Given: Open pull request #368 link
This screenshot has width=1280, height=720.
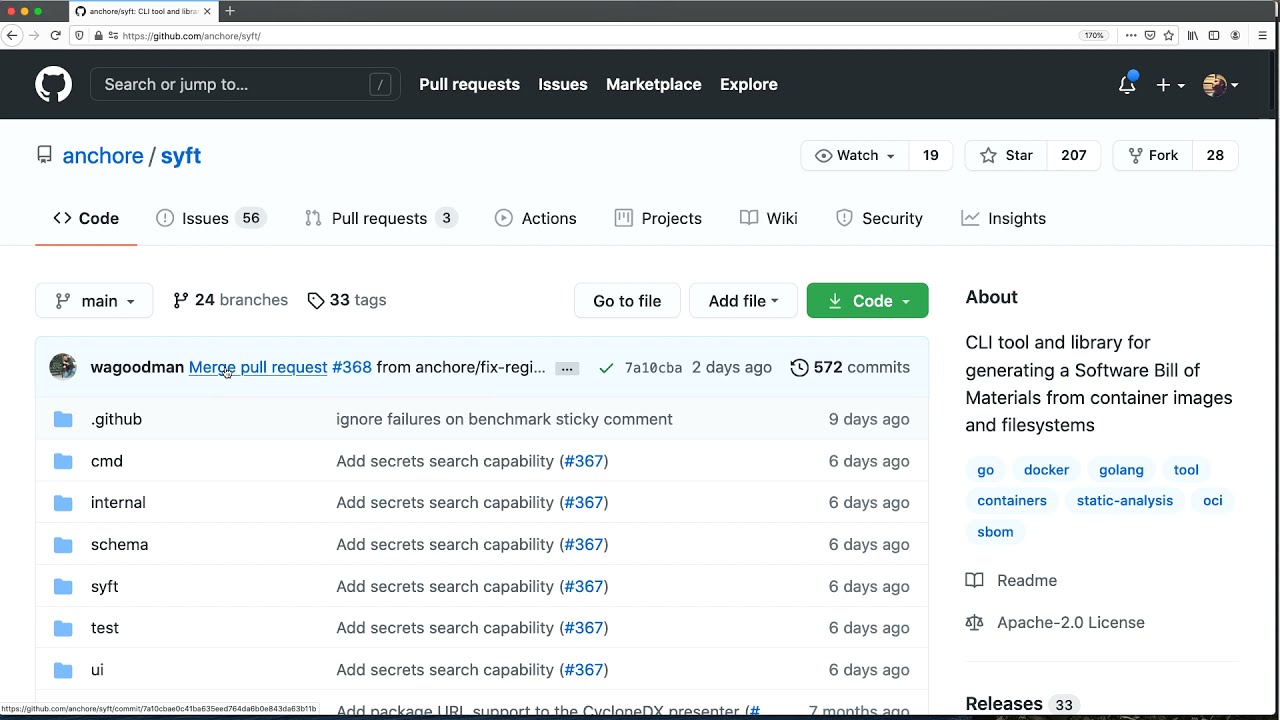Looking at the screenshot, I should [x=351, y=367].
